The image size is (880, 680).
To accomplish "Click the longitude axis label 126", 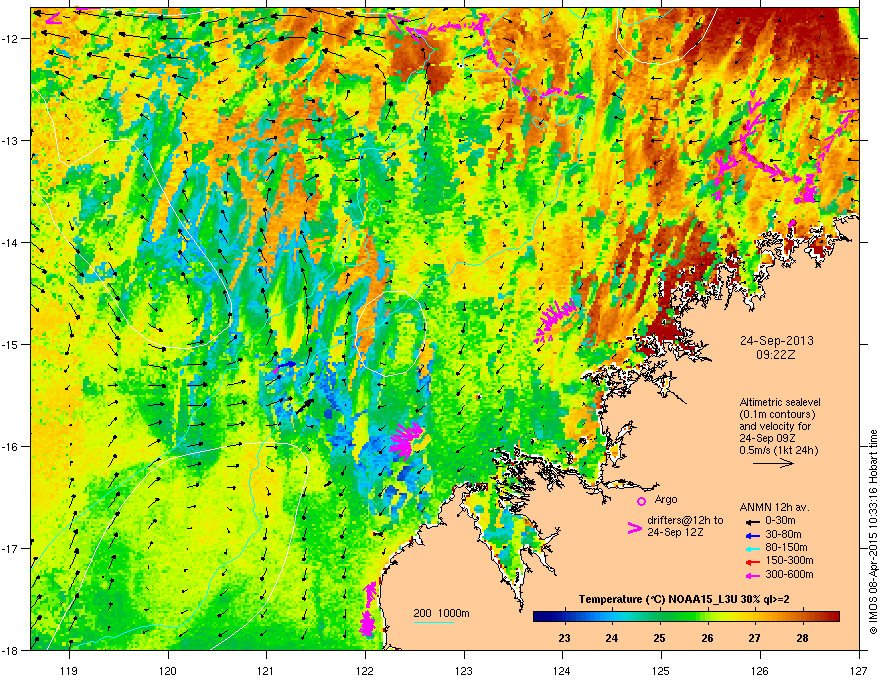I will tap(760, 670).
